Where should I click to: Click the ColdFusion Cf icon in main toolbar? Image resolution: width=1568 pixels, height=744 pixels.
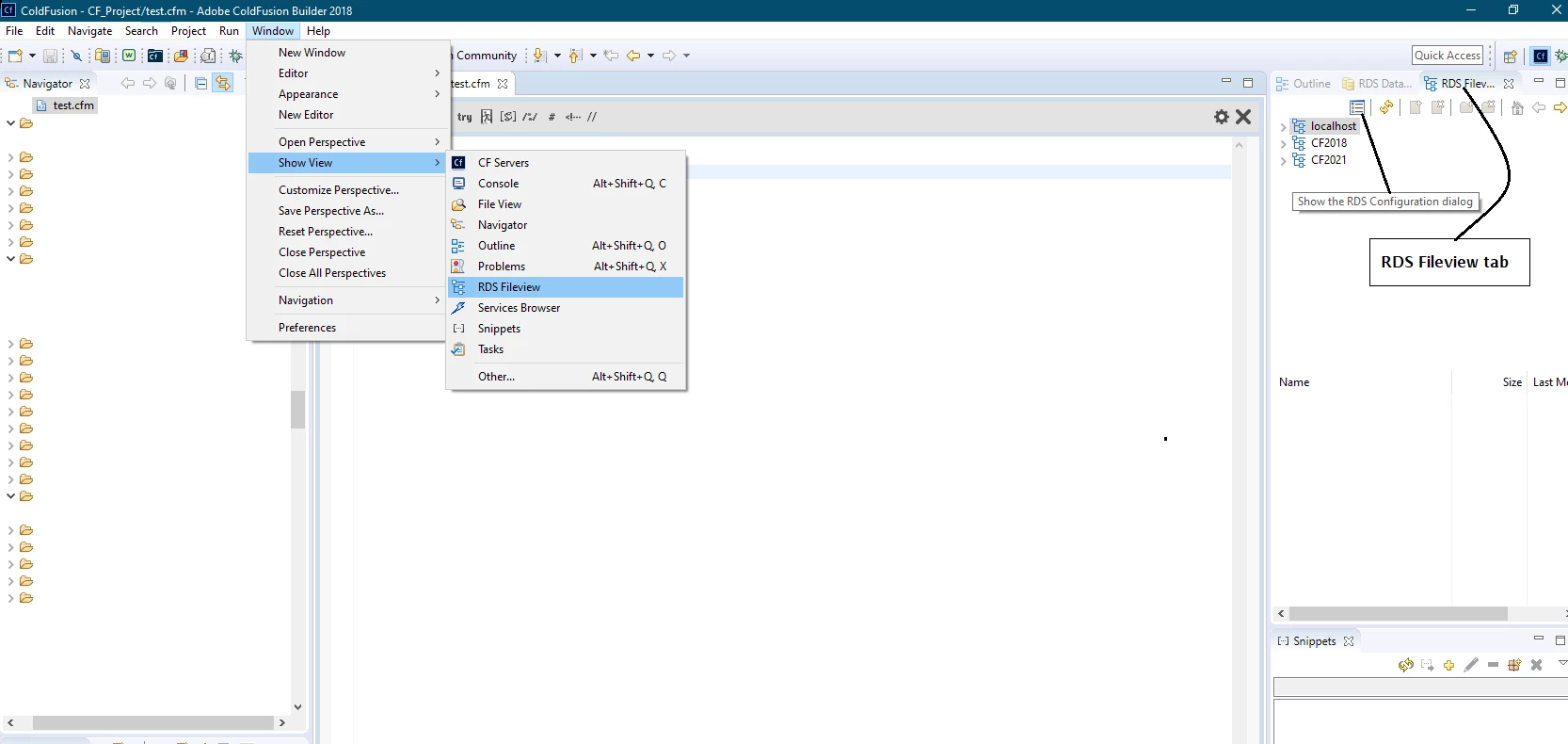pyautogui.click(x=155, y=57)
